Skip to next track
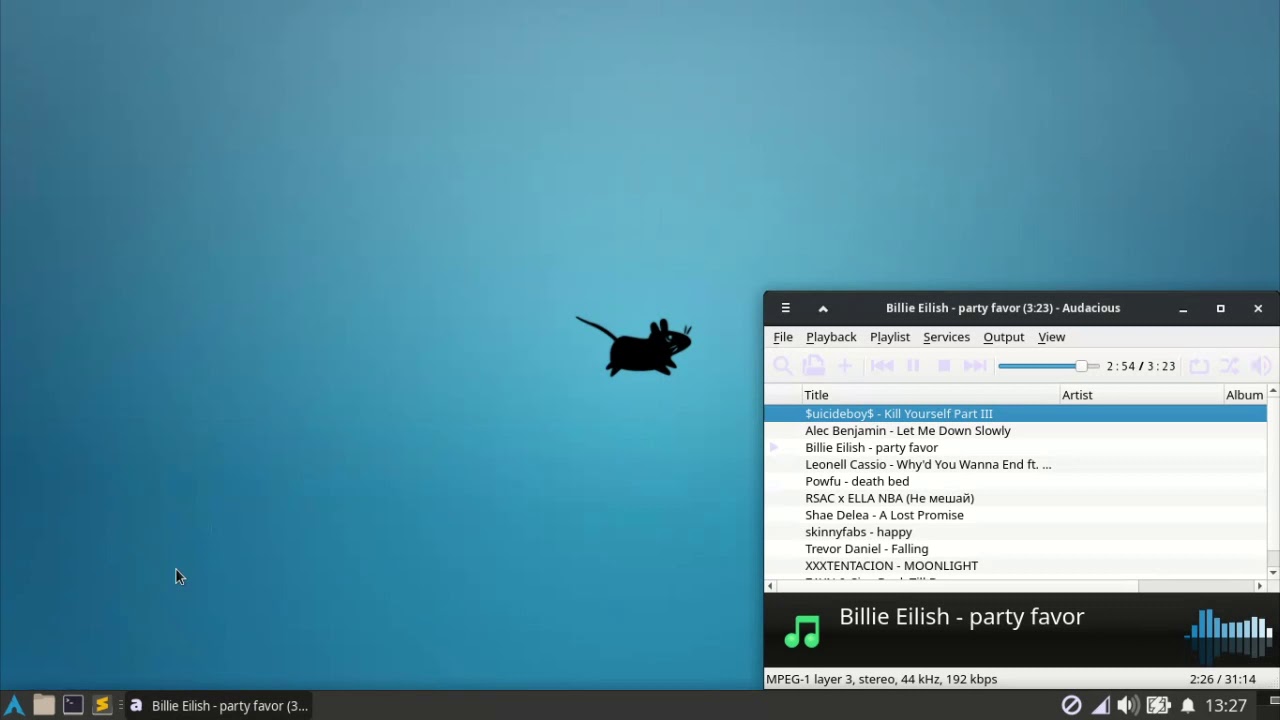This screenshot has height=720, width=1280. 975,366
